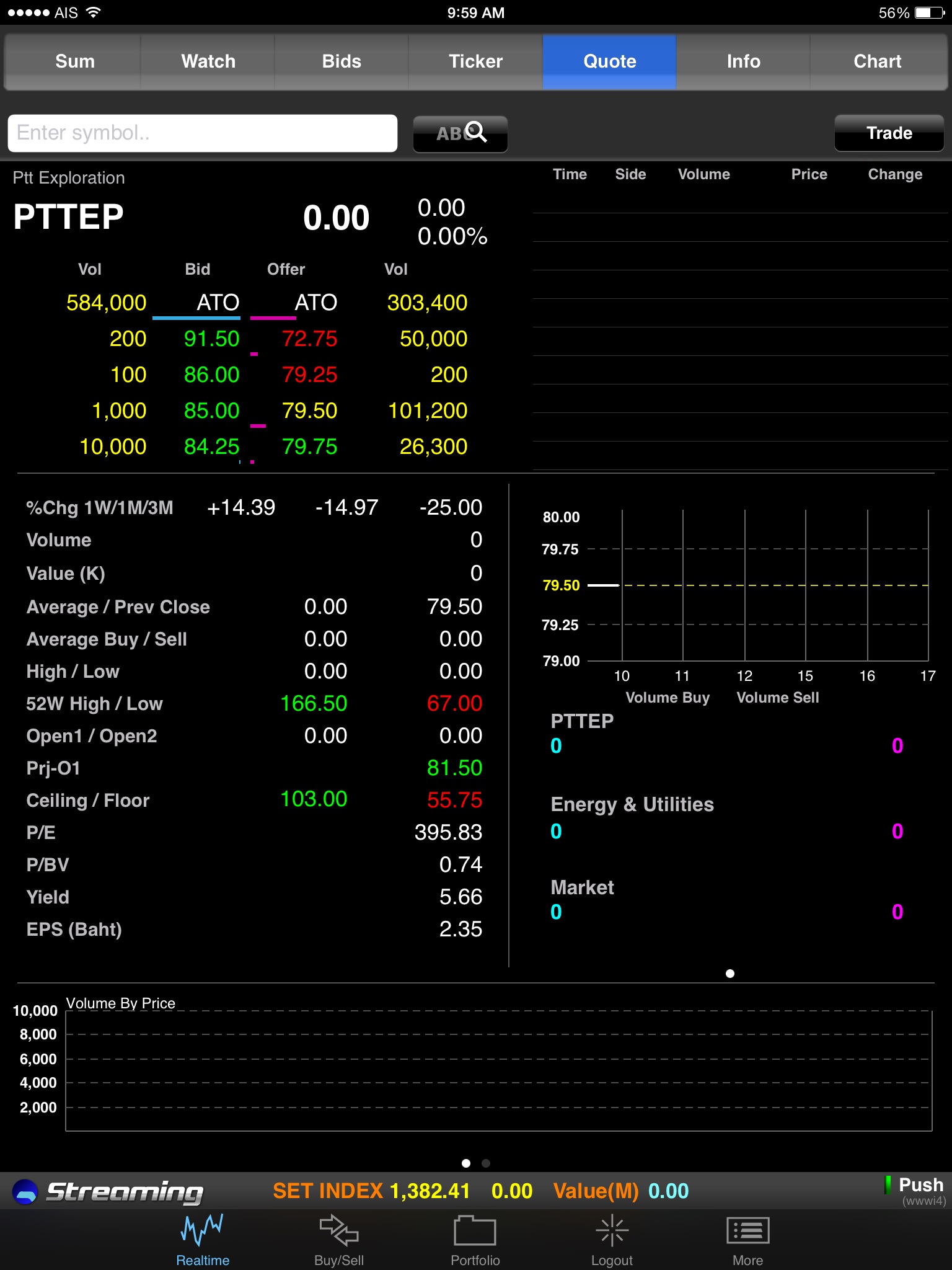The image size is (952, 1270).
Task: Tap bid volume 584,000
Action: [x=106, y=303]
